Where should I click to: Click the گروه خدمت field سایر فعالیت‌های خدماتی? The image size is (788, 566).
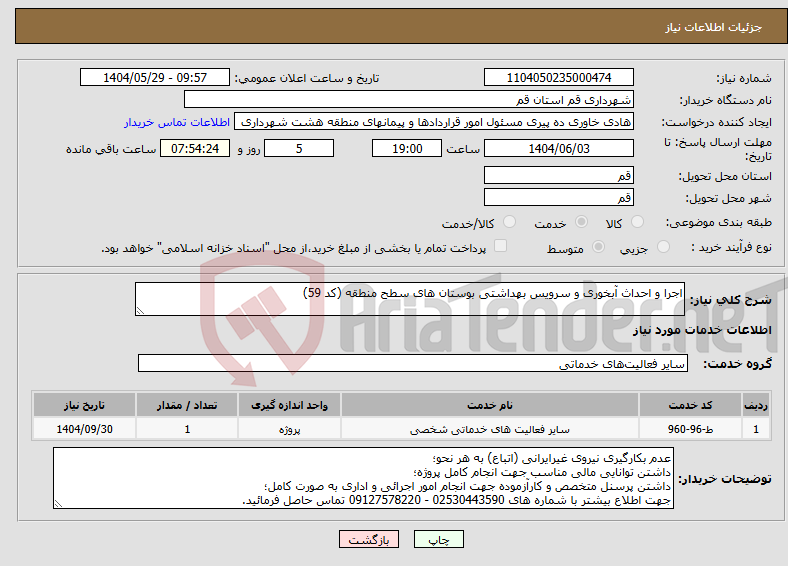point(413,363)
